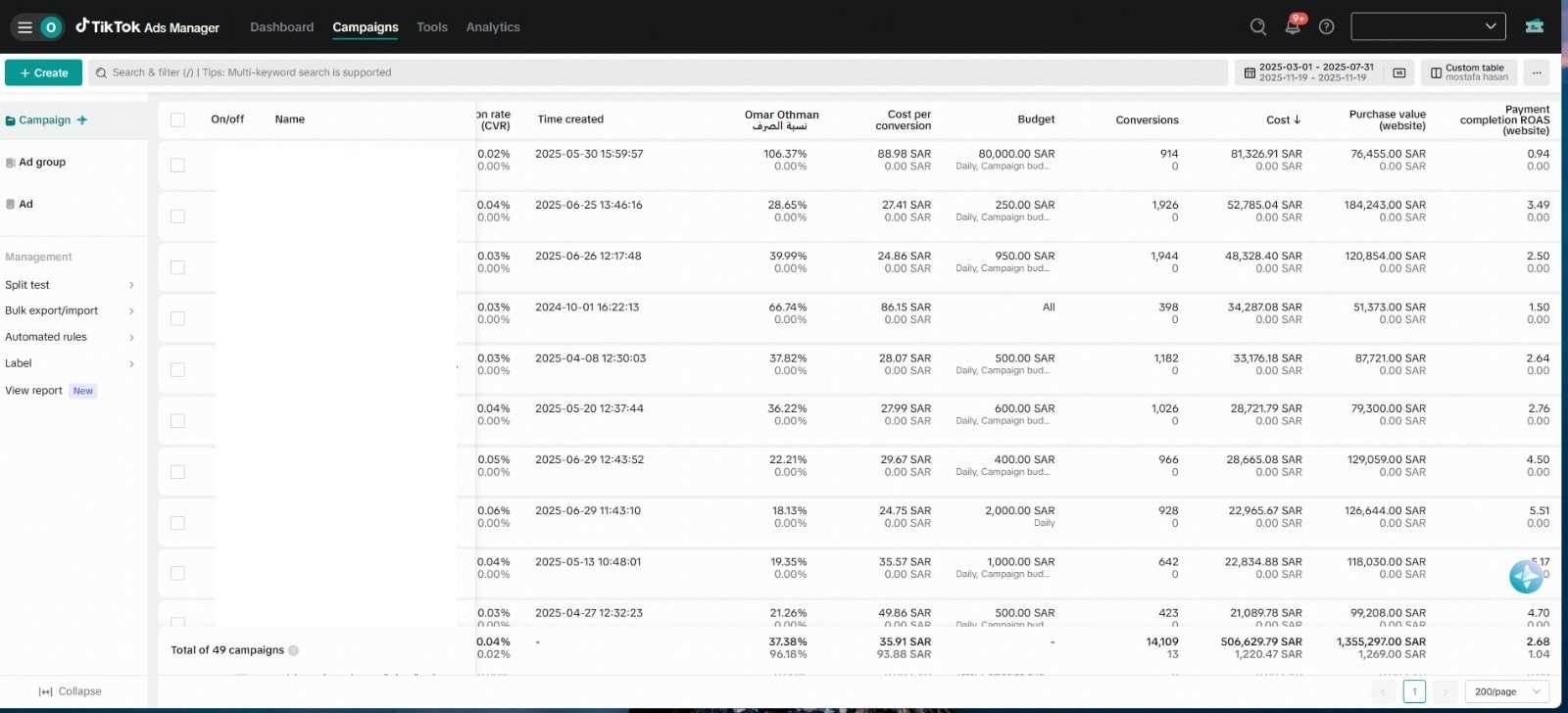
Task: Open the Analytics tab
Action: tap(493, 27)
